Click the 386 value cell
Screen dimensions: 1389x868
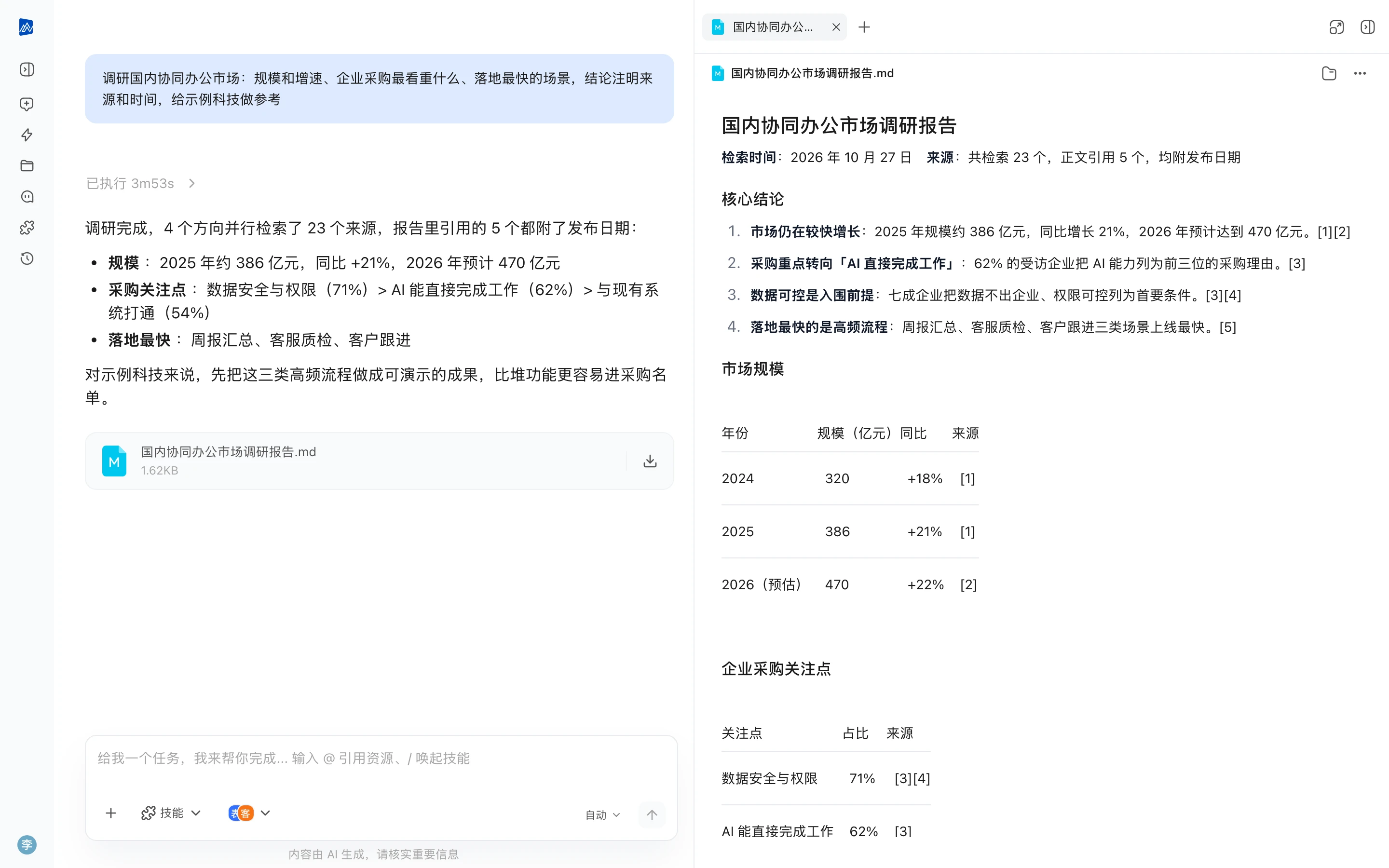(x=837, y=531)
